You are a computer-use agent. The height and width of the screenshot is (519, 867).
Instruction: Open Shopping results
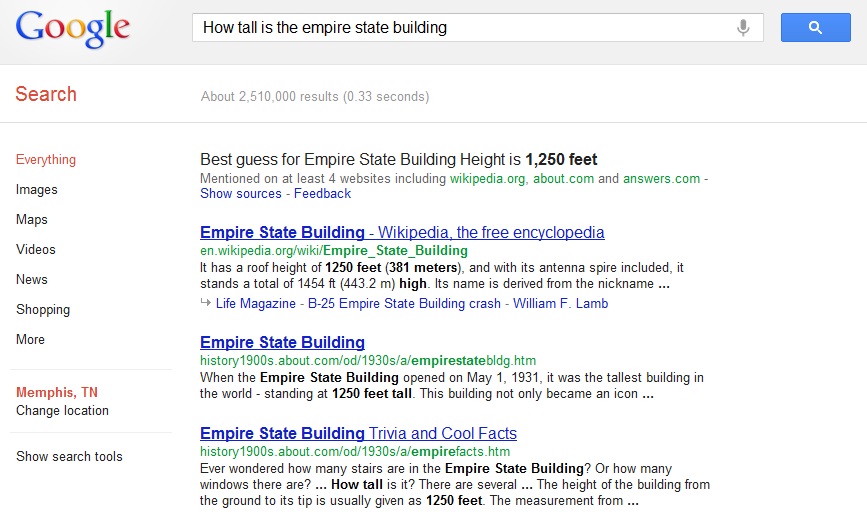43,310
